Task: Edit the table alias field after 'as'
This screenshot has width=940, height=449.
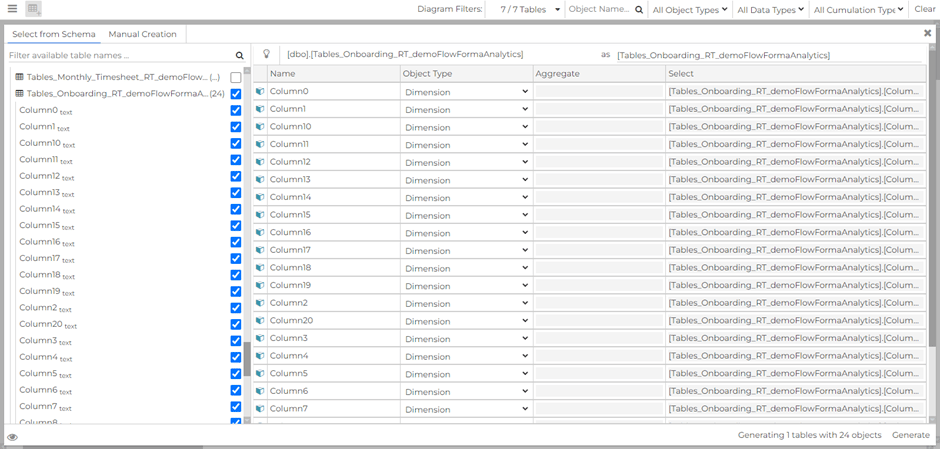Action: (x=769, y=55)
